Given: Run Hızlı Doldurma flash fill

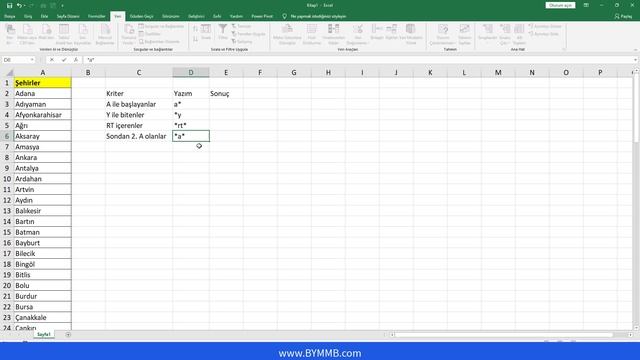Looking at the screenshot, I should click(x=312, y=34).
